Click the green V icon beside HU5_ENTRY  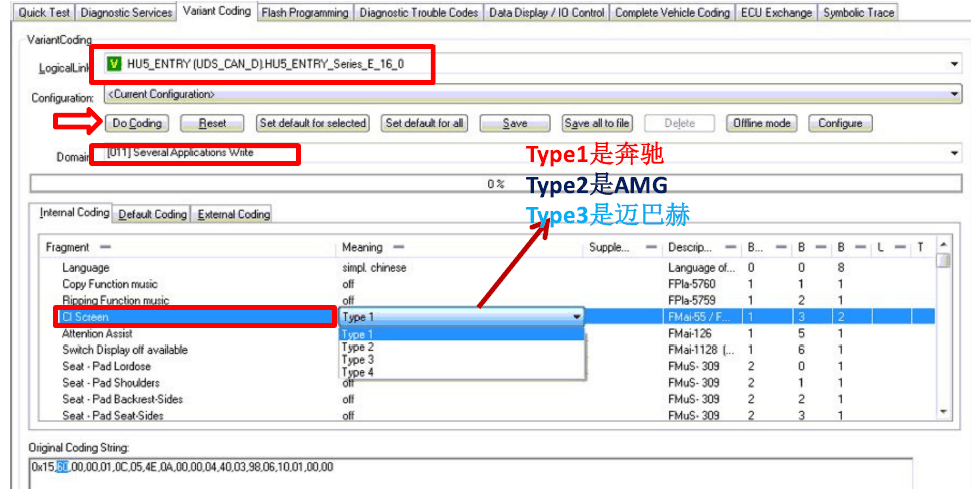point(114,65)
